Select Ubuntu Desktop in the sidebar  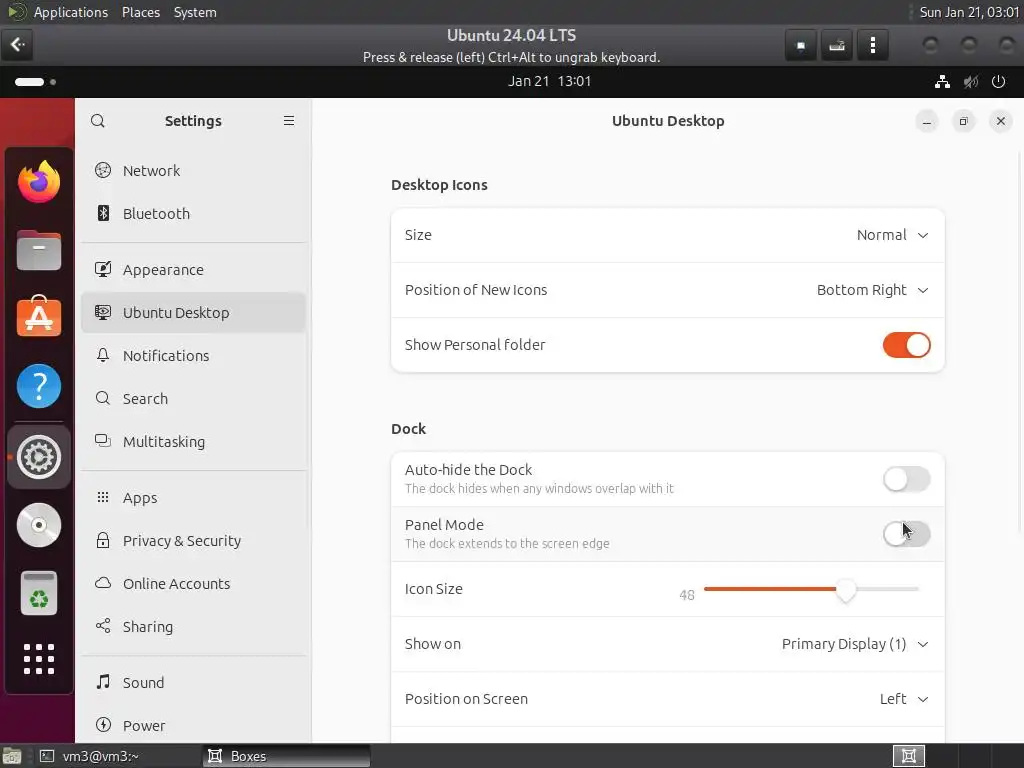click(x=193, y=313)
